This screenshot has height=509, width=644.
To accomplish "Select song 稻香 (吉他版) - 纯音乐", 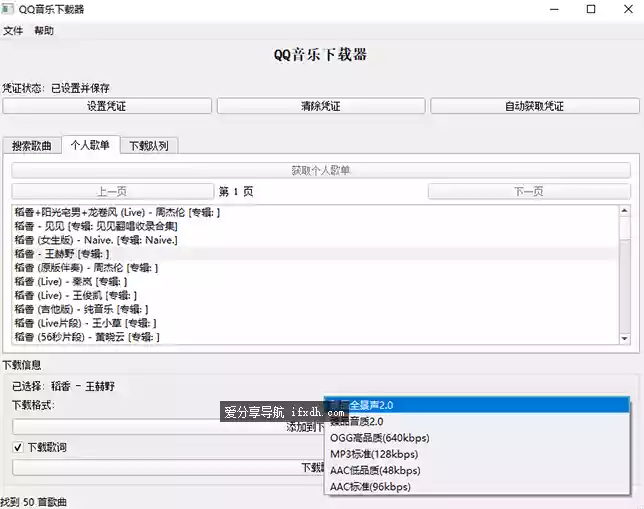I will [x=315, y=309].
